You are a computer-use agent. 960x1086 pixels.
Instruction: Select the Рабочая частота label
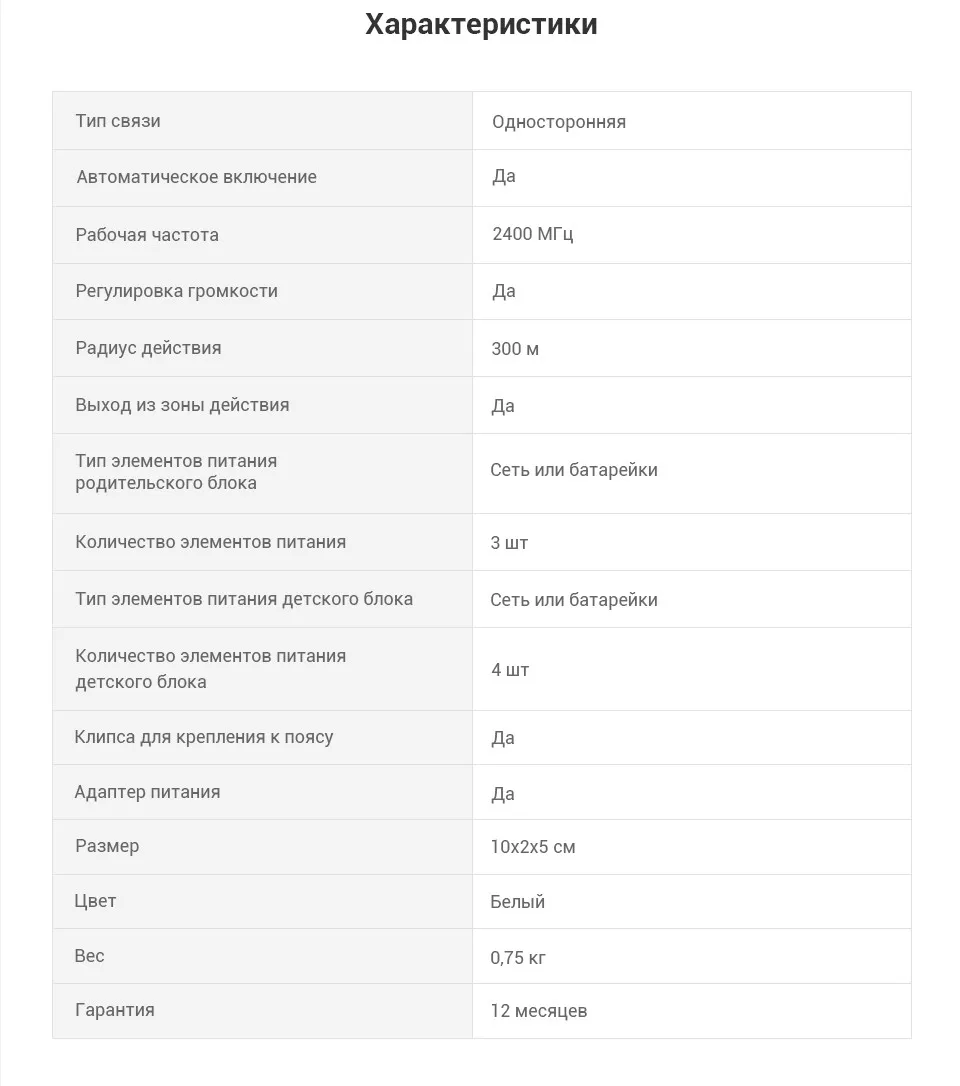147,235
